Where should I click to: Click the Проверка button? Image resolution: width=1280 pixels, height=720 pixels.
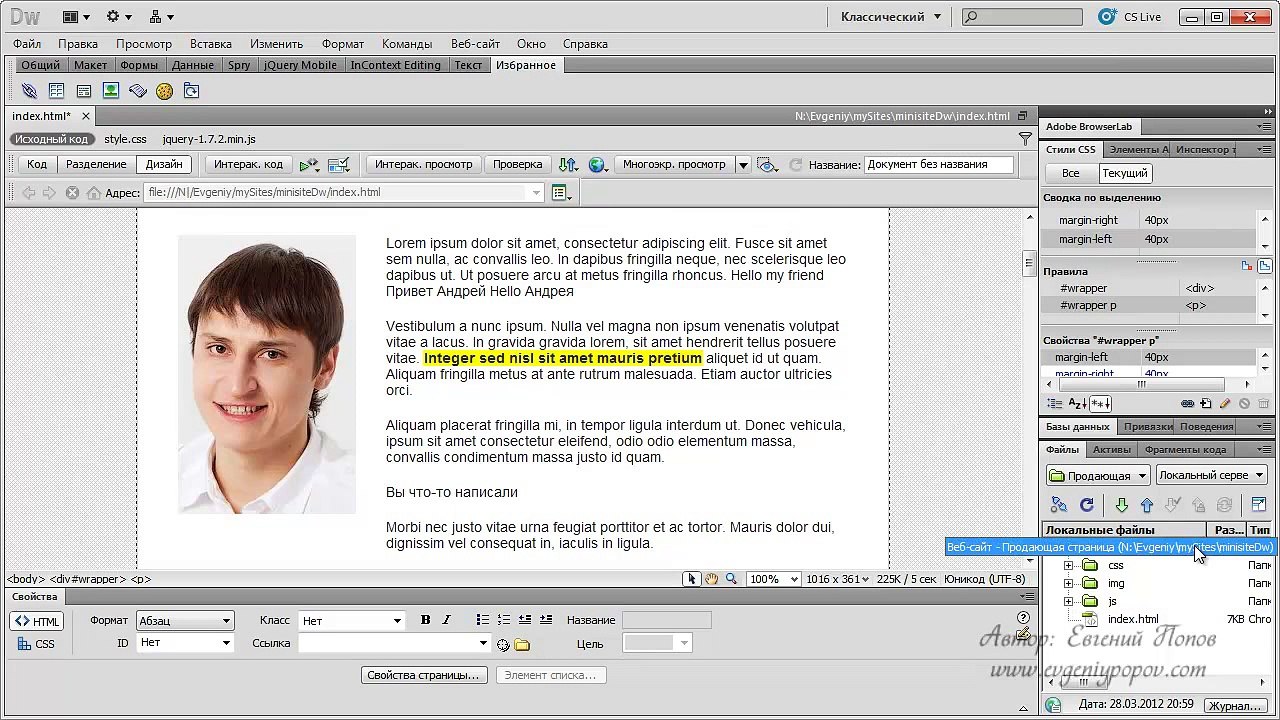click(x=518, y=164)
